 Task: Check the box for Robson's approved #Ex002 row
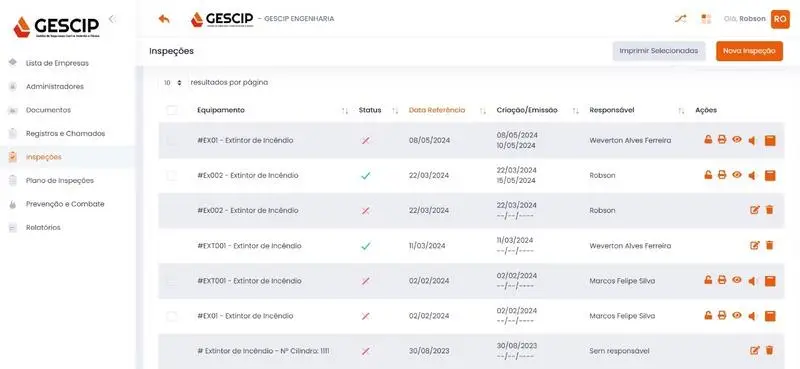172,176
